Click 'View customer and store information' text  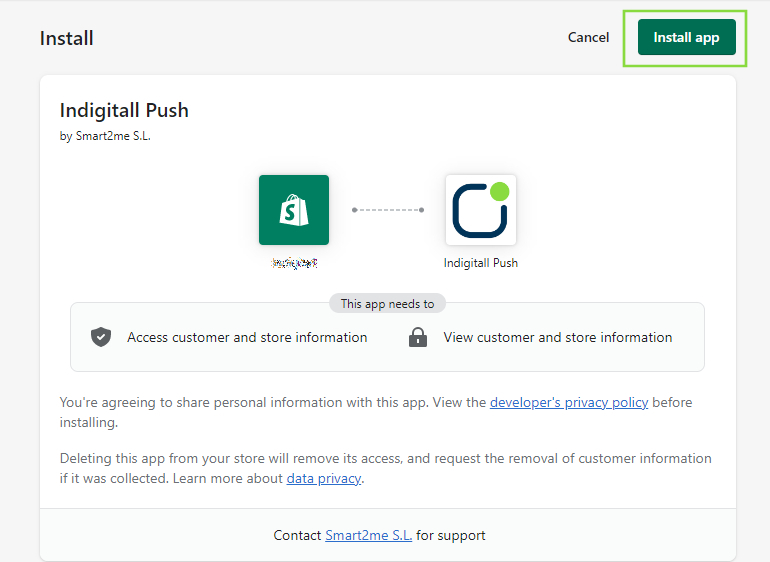[x=558, y=337]
